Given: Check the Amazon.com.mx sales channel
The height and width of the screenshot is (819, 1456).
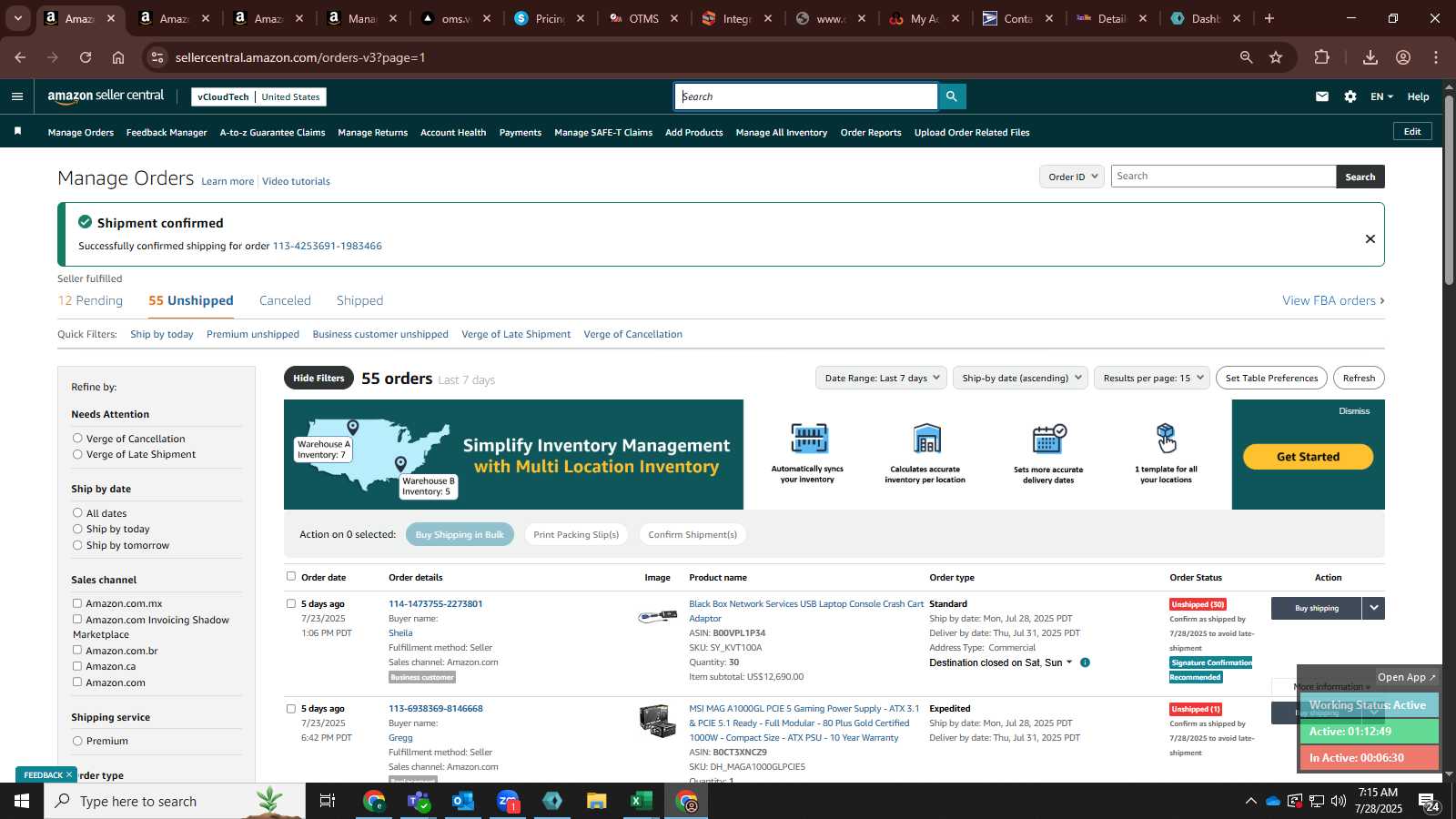Looking at the screenshot, I should [77, 603].
